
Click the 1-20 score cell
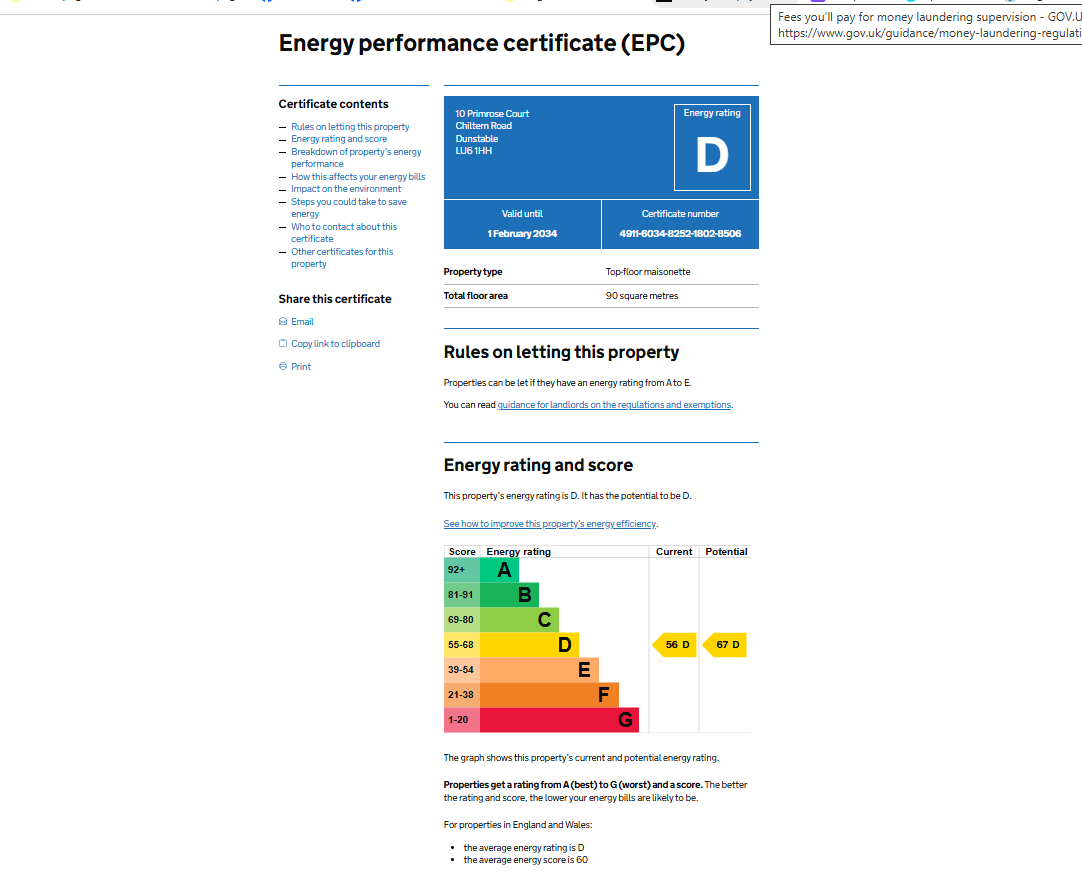(x=462, y=720)
